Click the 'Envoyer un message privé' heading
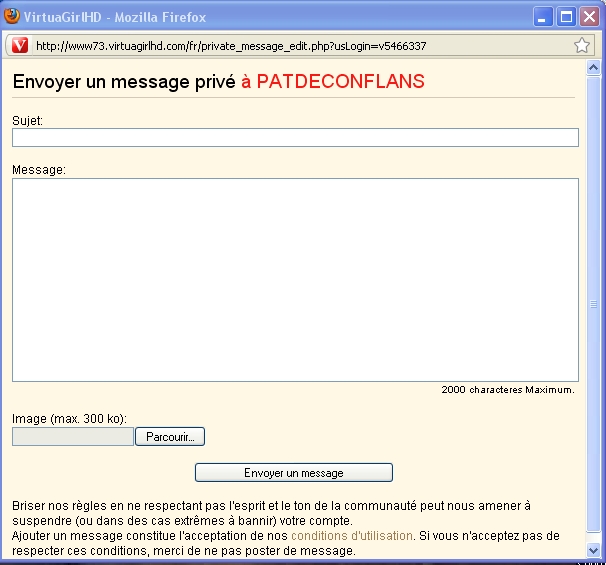Viewport: 606px width, 565px height. [124, 82]
